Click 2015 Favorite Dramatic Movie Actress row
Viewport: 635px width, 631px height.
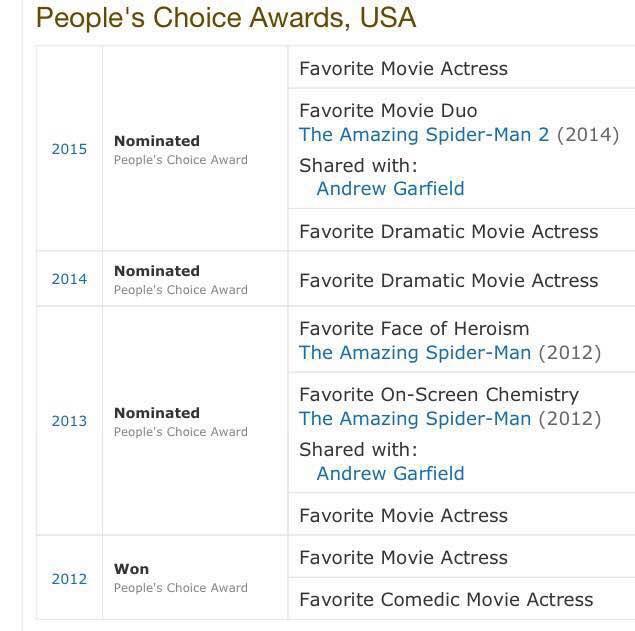[x=461, y=231]
